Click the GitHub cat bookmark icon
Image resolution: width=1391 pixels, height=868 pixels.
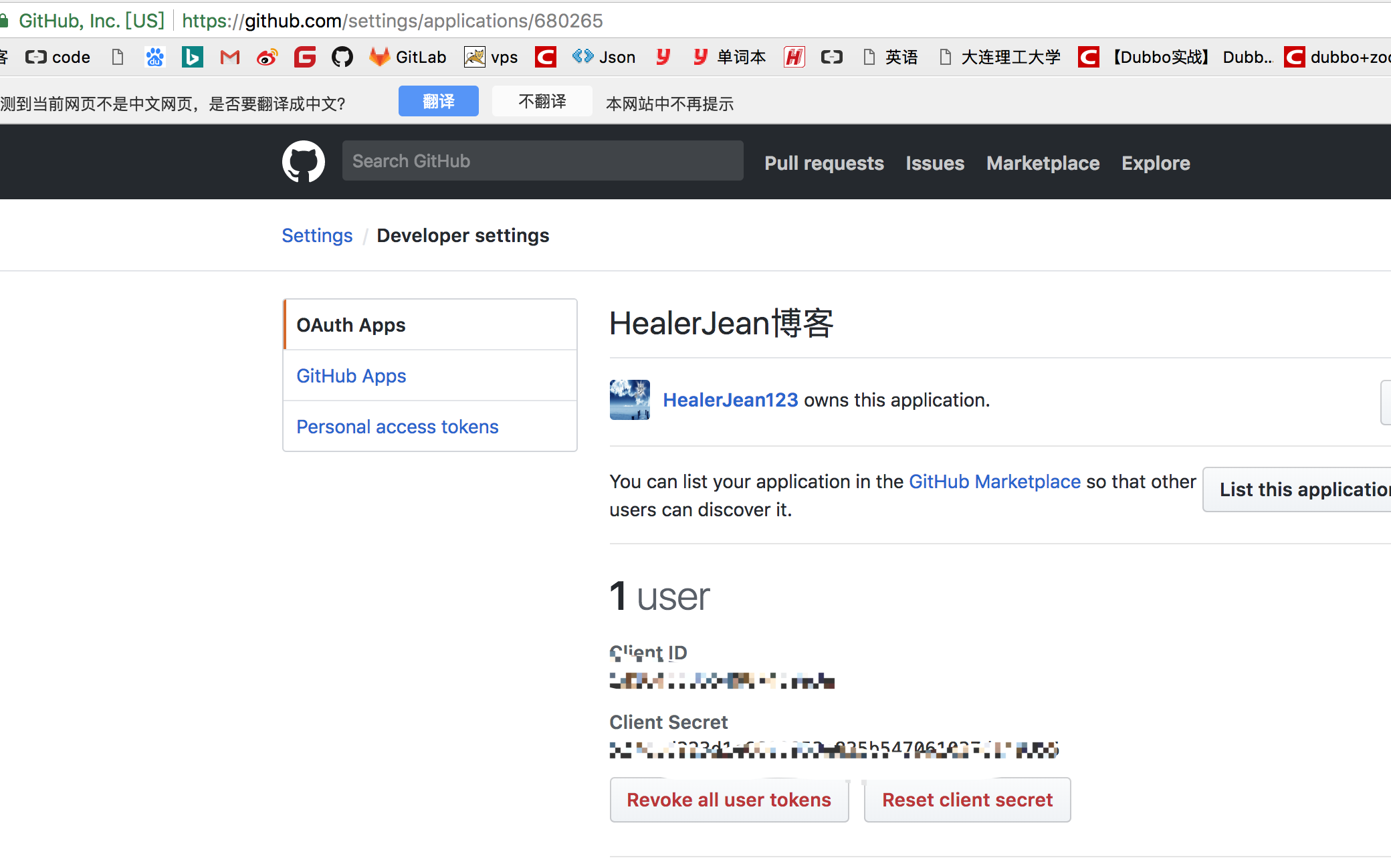342,58
